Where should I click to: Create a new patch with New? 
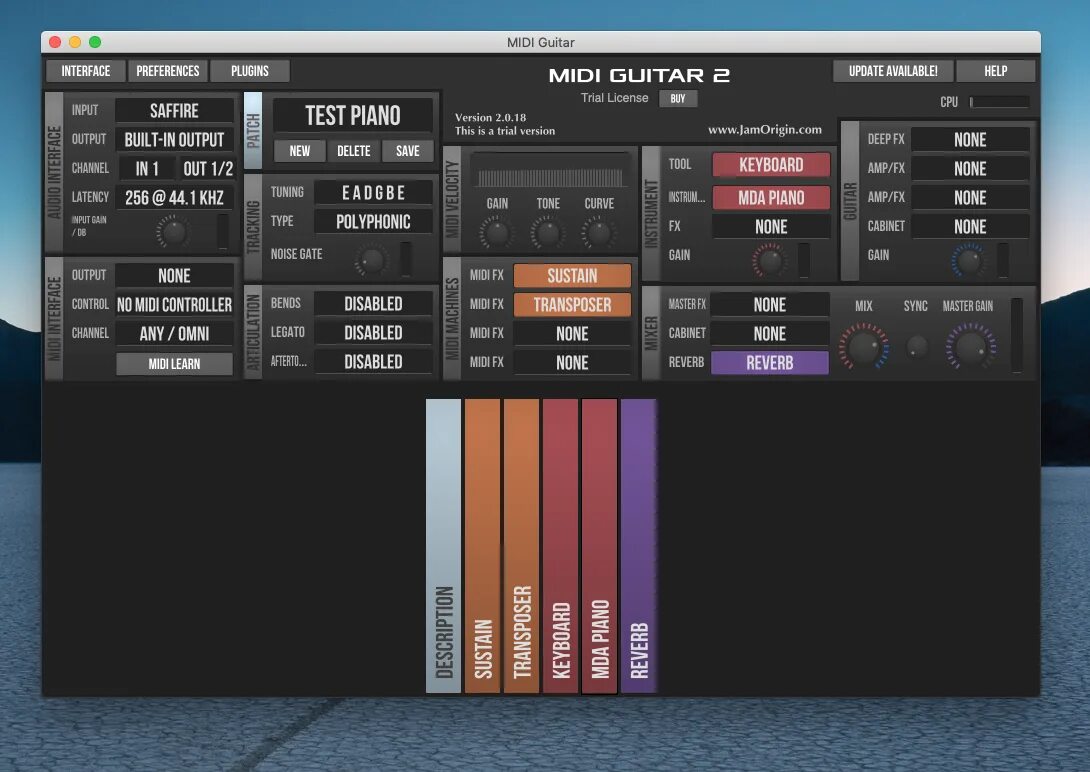(x=300, y=151)
